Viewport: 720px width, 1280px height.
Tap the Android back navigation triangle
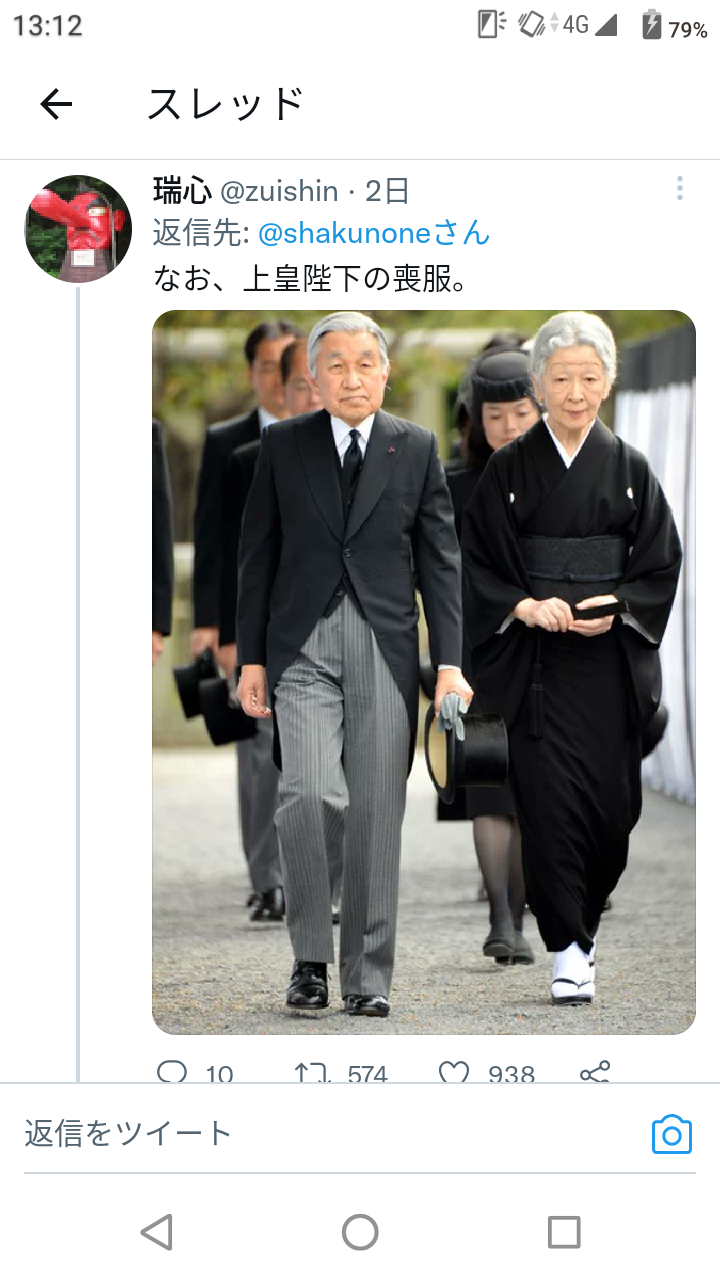coord(156,1232)
